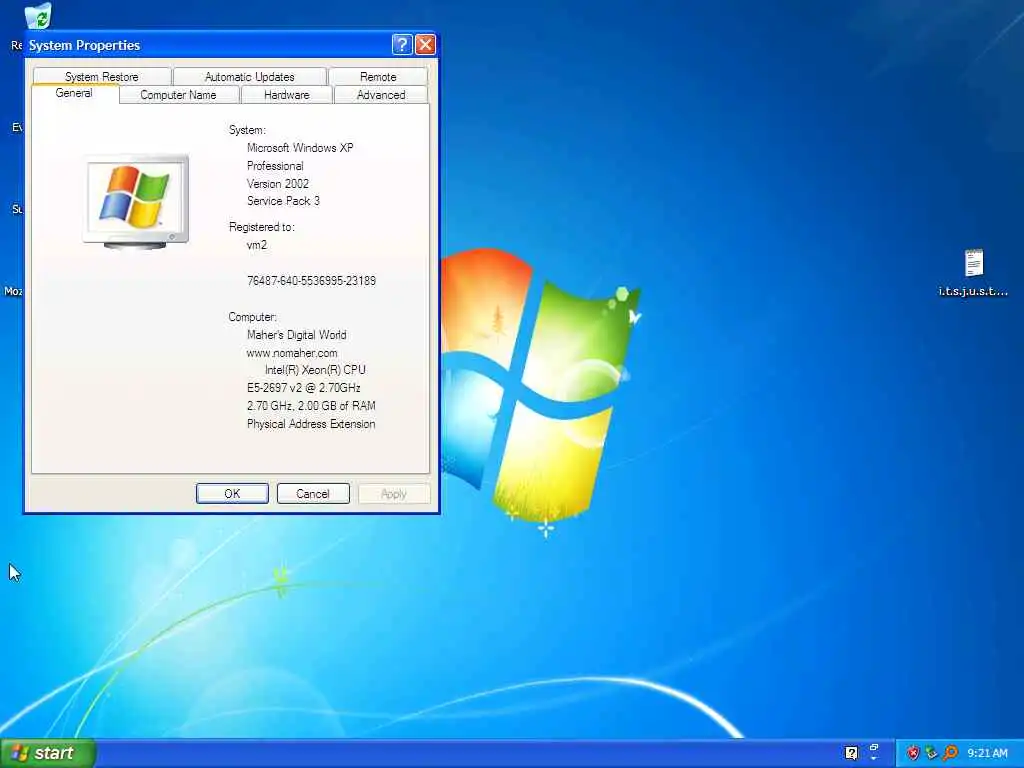Screen dimensions: 1024x768
Task: Click the 'Microsoft Windows XP' line
Action: pos(300,148)
